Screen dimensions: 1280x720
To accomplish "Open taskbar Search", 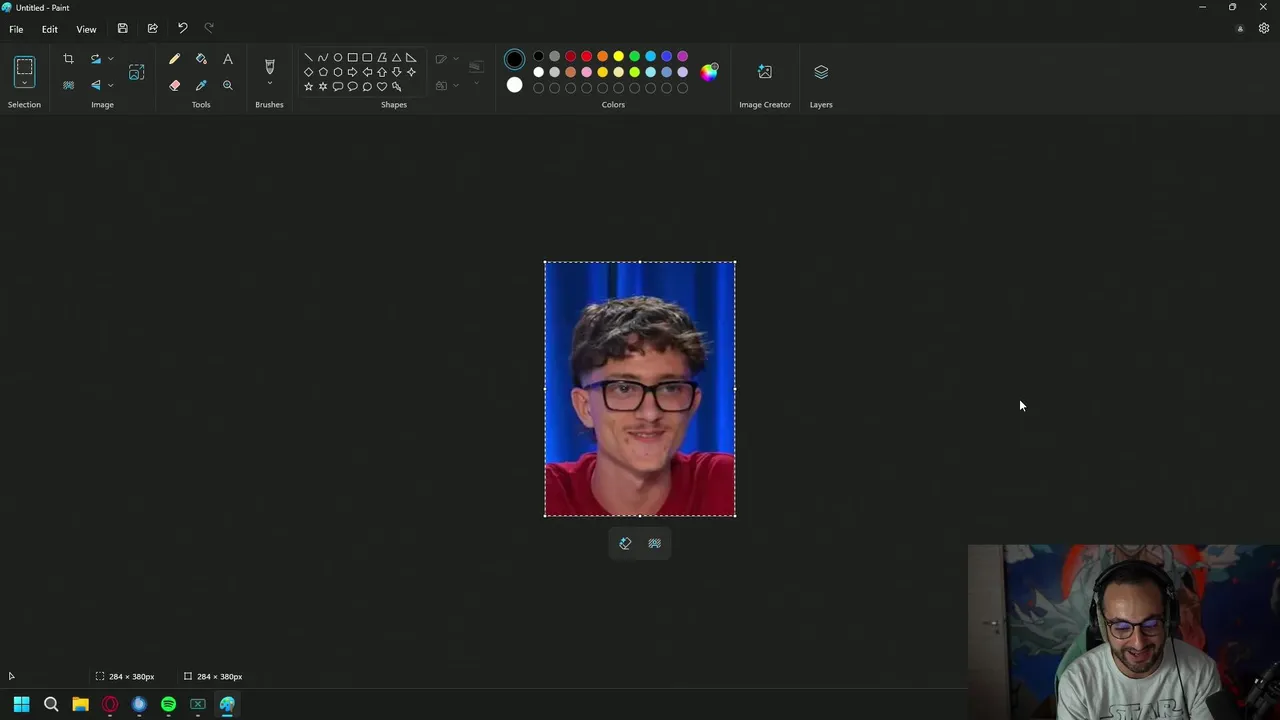I will click(x=51, y=704).
